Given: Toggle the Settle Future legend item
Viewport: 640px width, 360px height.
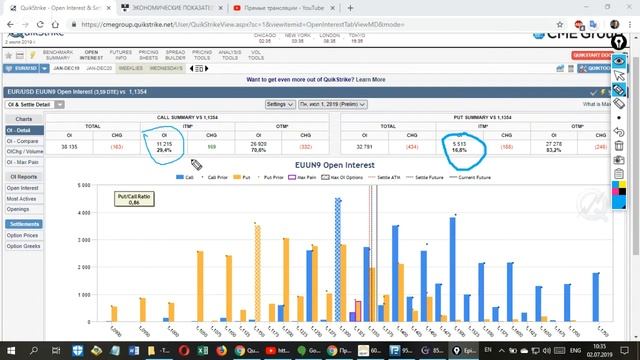Looking at the screenshot, I should point(424,178).
